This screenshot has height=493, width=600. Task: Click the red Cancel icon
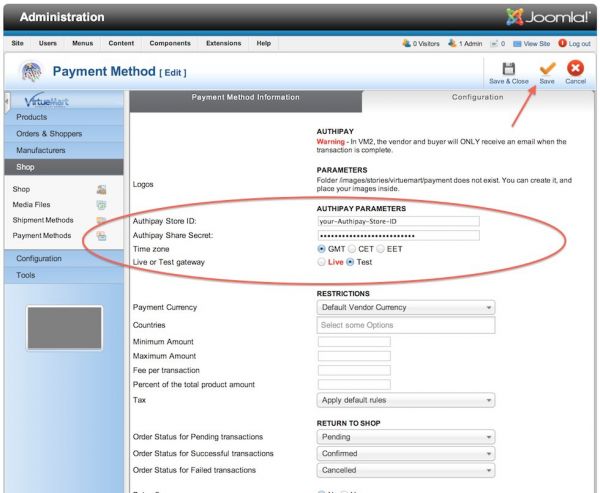(575, 69)
